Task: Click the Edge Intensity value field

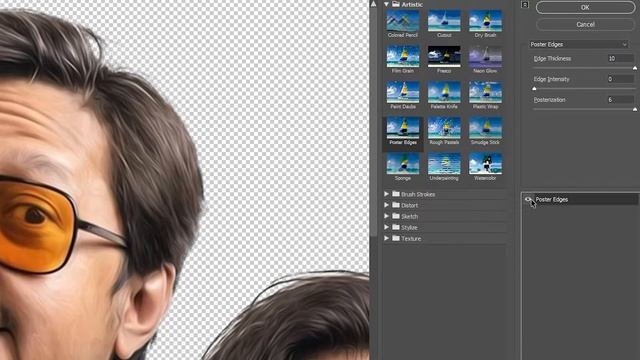Action: click(x=620, y=79)
